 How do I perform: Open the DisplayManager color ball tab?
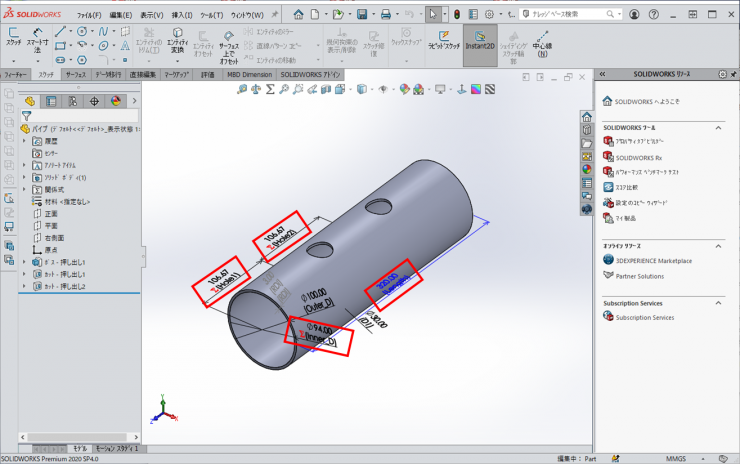pos(115,101)
